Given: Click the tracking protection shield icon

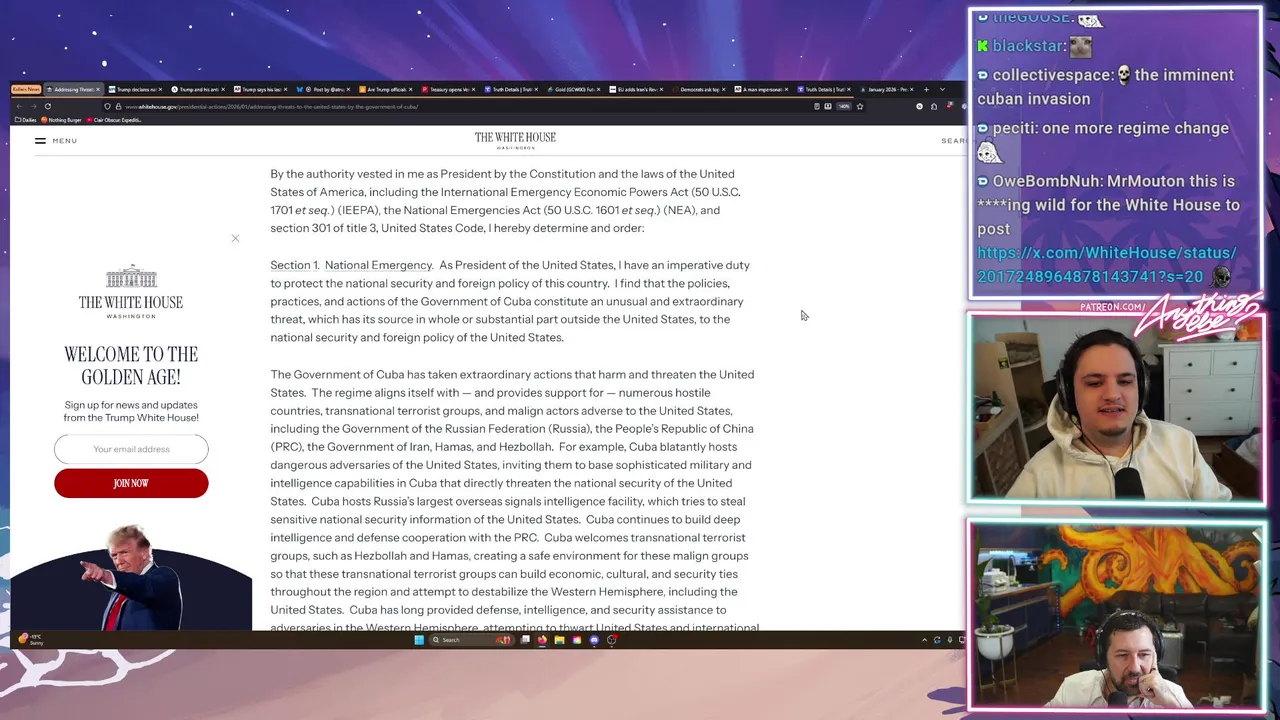Looking at the screenshot, I should click(107, 107).
